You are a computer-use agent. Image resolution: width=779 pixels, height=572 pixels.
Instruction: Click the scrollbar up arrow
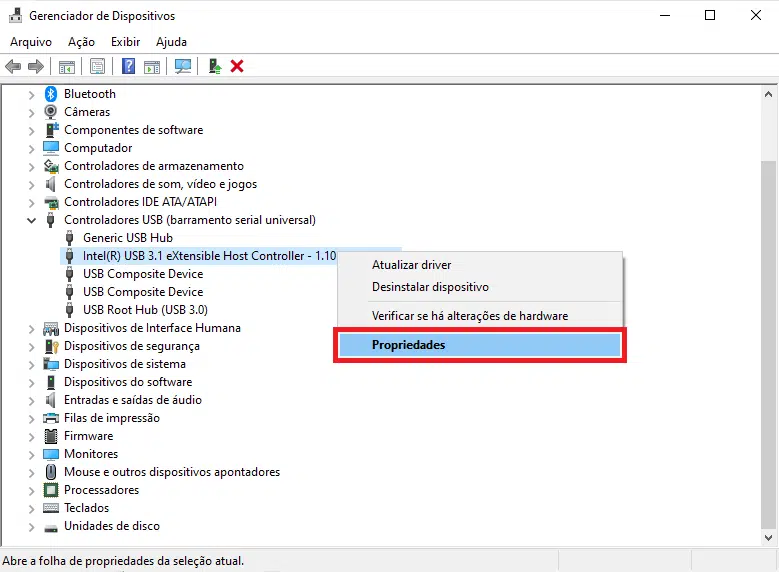(769, 94)
